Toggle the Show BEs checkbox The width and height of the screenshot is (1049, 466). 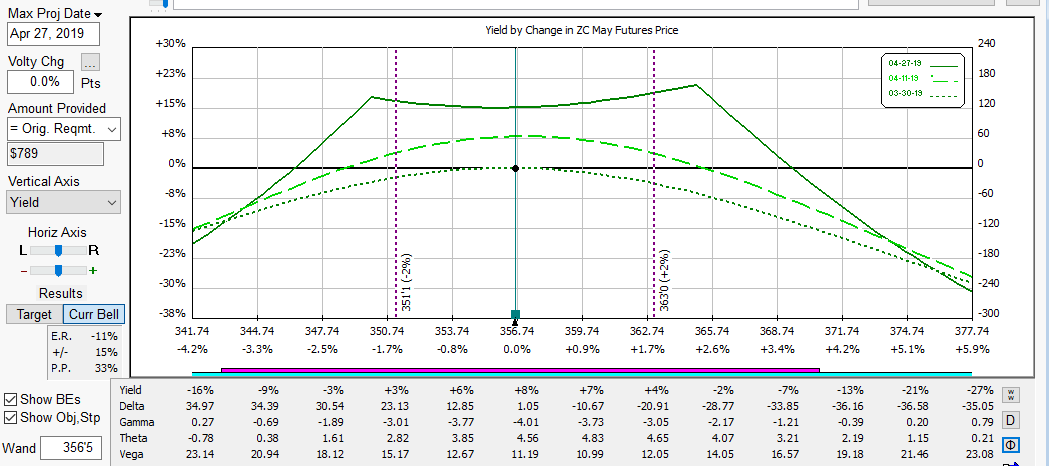(10, 399)
